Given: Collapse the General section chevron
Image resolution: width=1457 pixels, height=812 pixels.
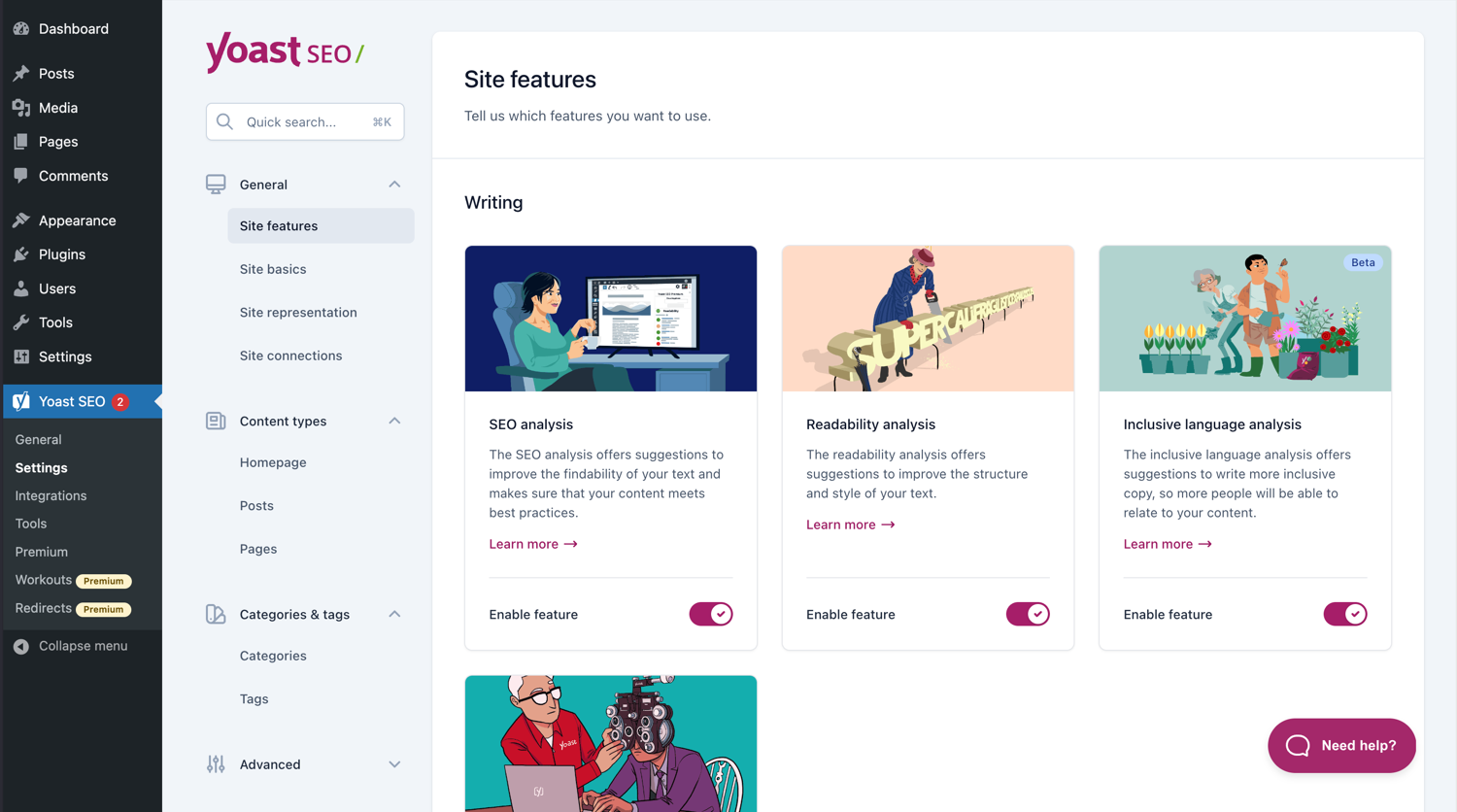Looking at the screenshot, I should click(x=394, y=183).
